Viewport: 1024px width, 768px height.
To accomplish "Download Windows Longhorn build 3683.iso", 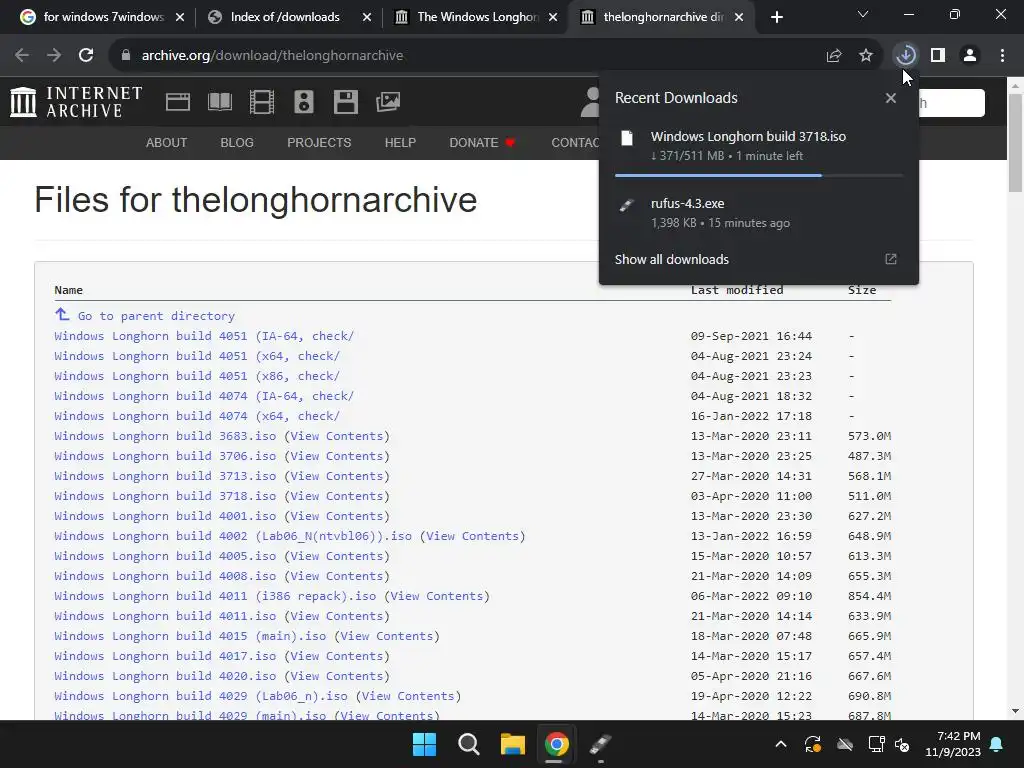I will [x=165, y=436].
